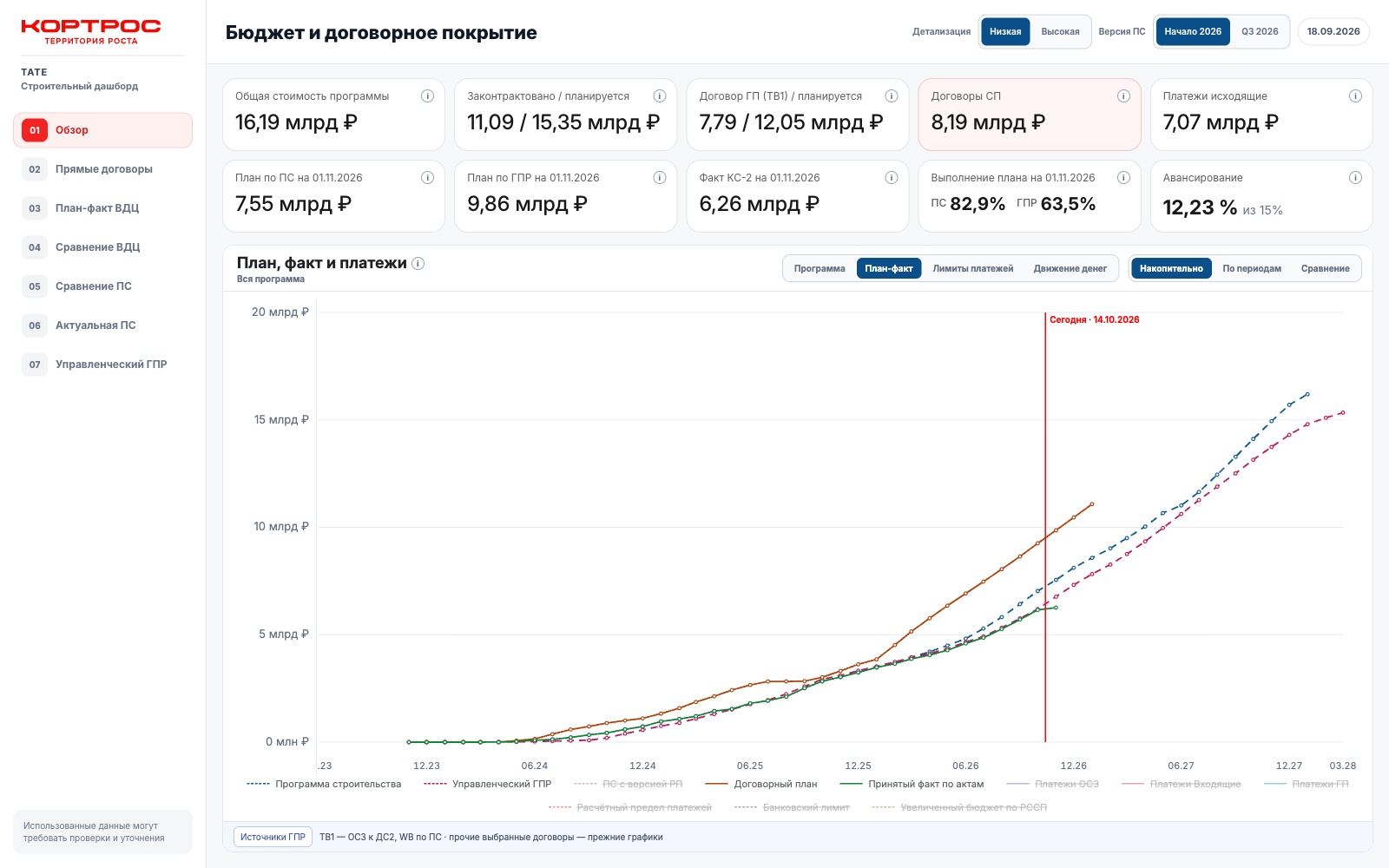
Task: Navigate to Сравнение ПС
Action: click(x=102, y=286)
